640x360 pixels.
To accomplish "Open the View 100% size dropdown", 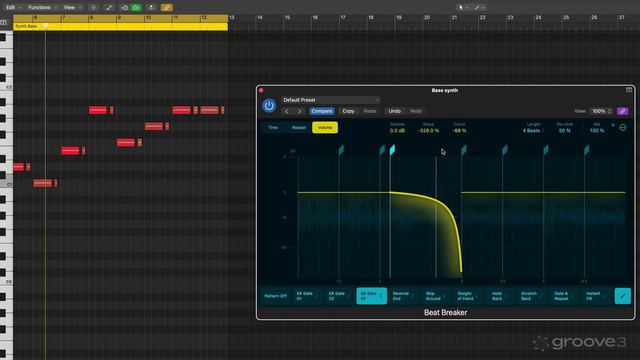I will pos(602,111).
